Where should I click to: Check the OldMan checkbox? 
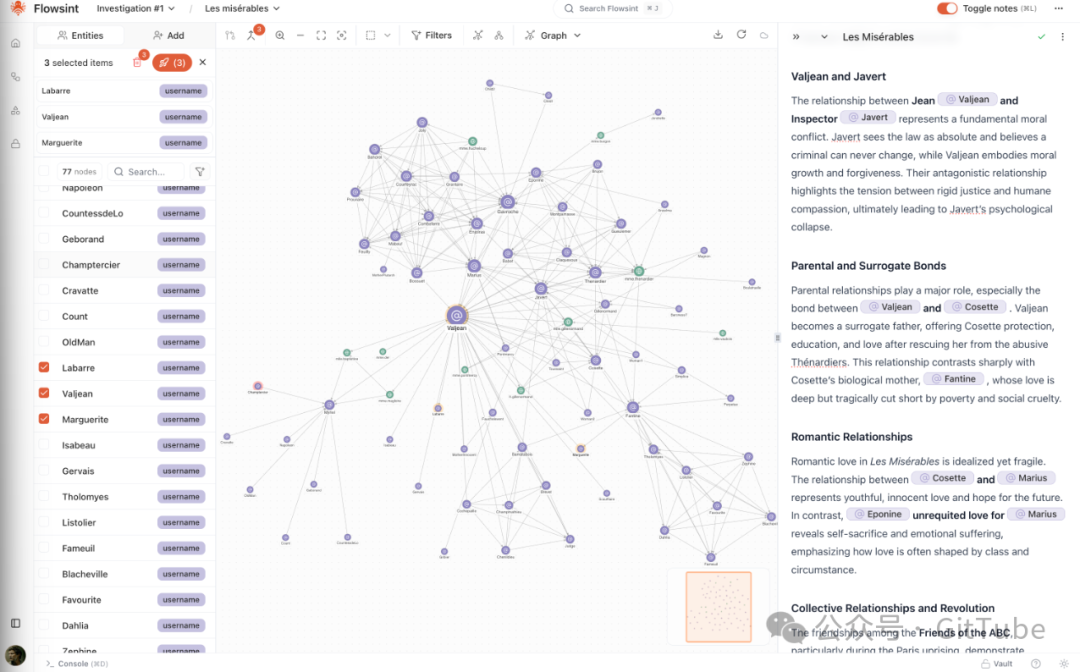pyautogui.click(x=44, y=342)
